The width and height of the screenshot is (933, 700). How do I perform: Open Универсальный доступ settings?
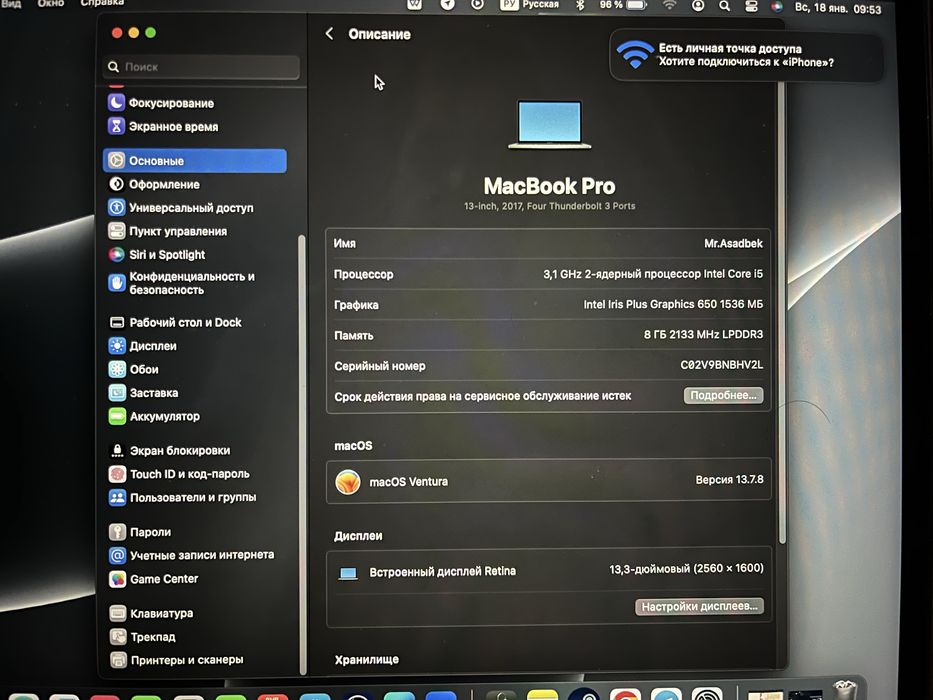181,208
